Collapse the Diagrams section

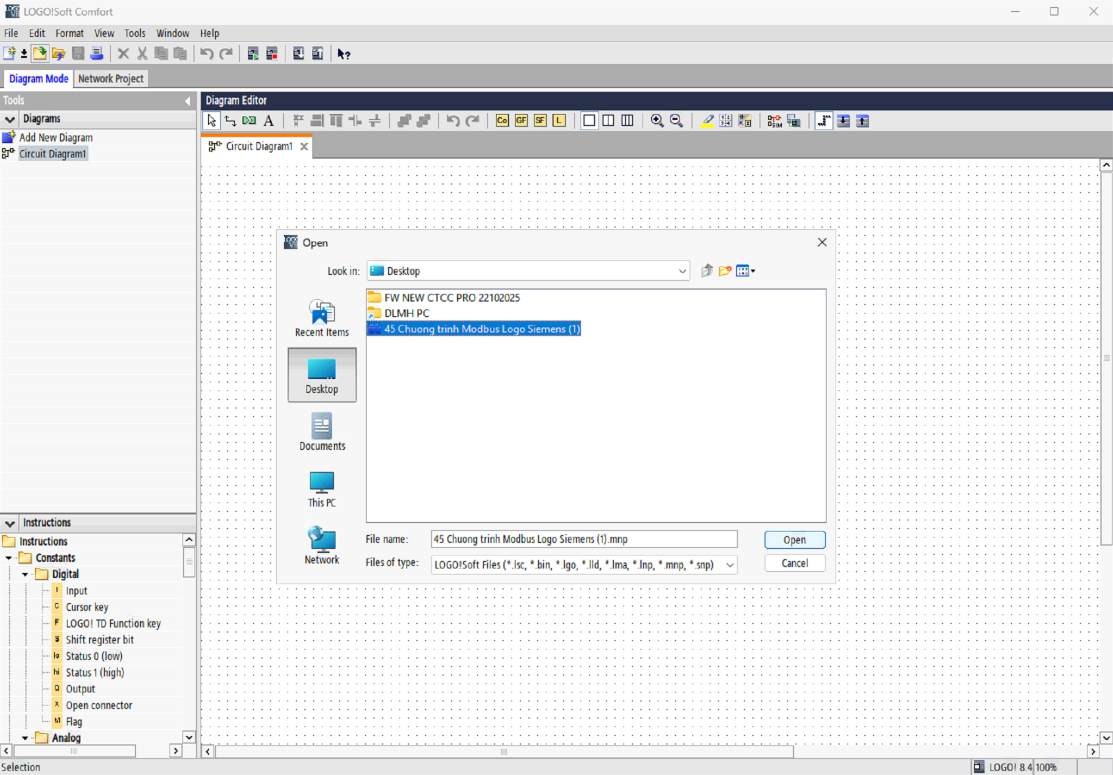(10, 119)
